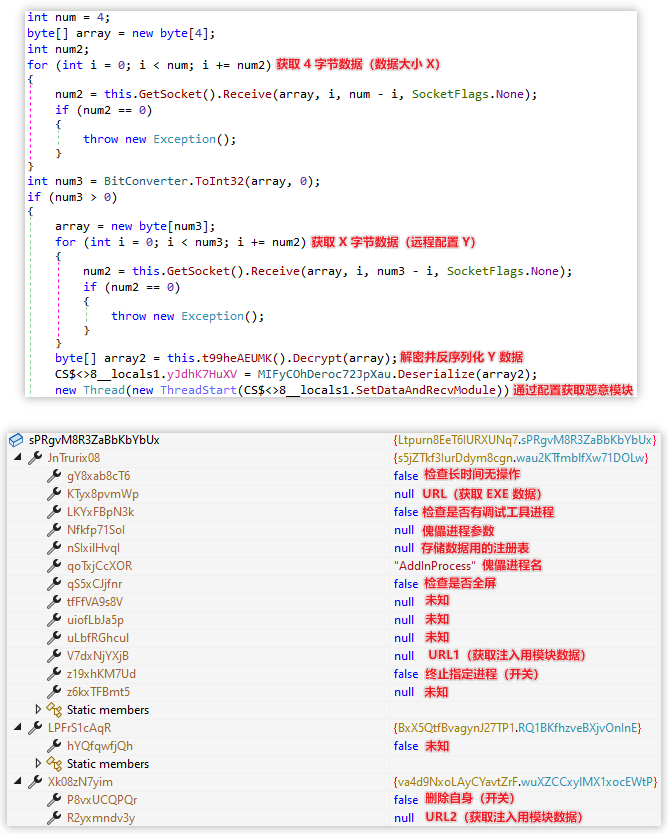668x834 pixels.
Task: Collapse the JnTrurix08 node
Action: coord(18,457)
